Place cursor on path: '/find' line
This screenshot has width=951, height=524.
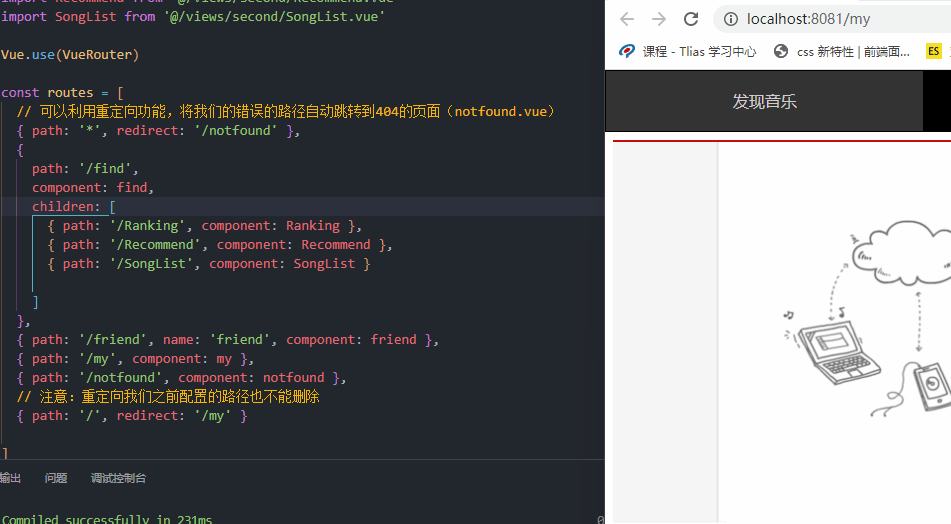[85, 169]
